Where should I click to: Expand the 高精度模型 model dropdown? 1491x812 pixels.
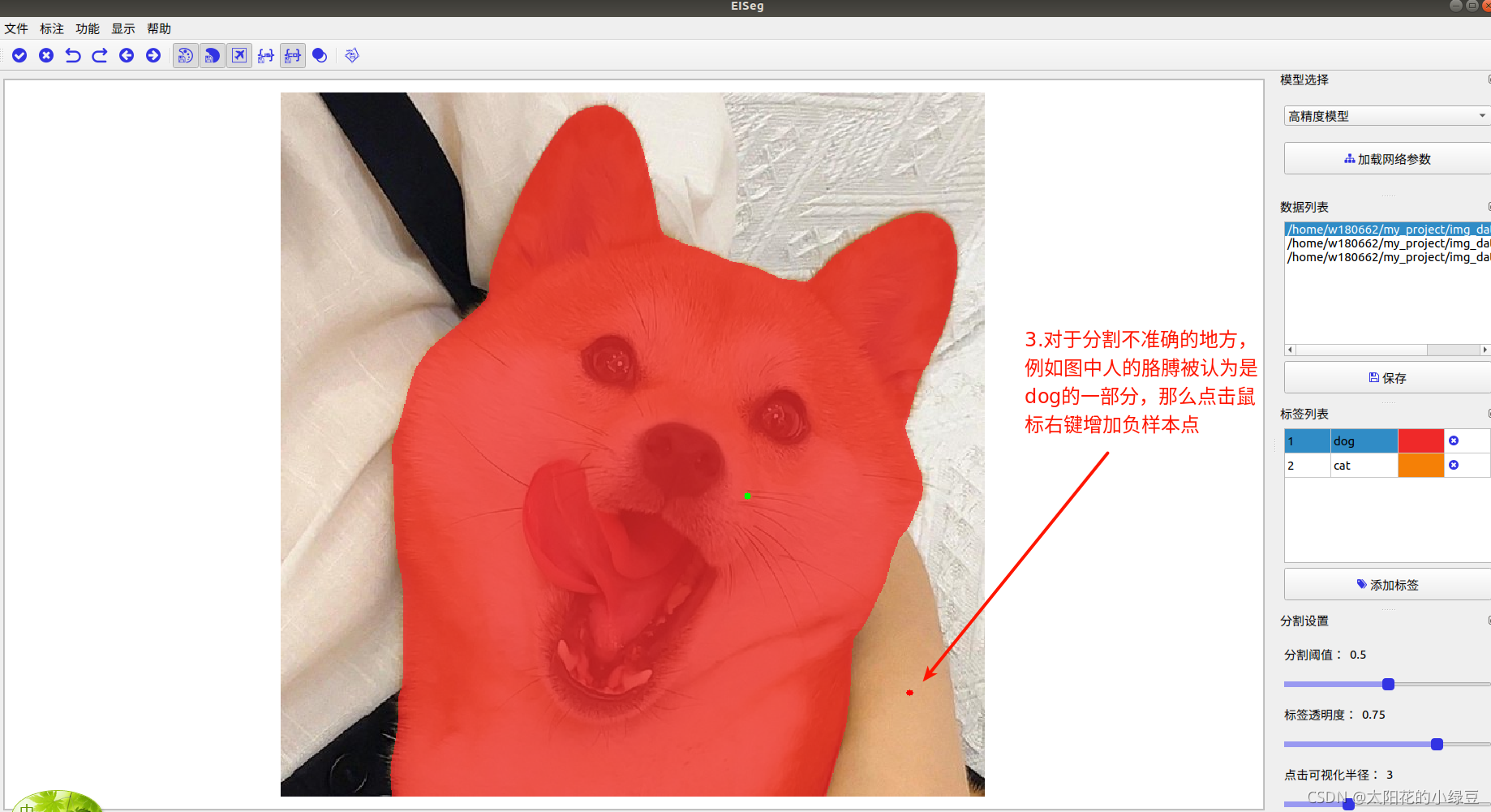point(1387,116)
